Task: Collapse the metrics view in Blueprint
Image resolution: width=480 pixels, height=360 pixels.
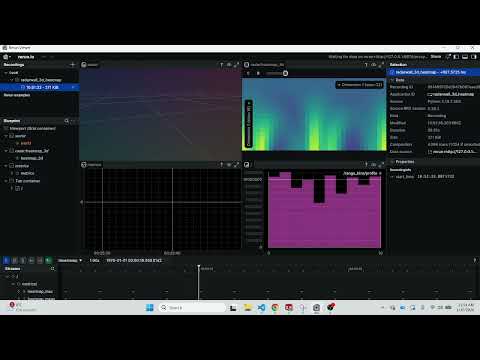Action: point(6,166)
